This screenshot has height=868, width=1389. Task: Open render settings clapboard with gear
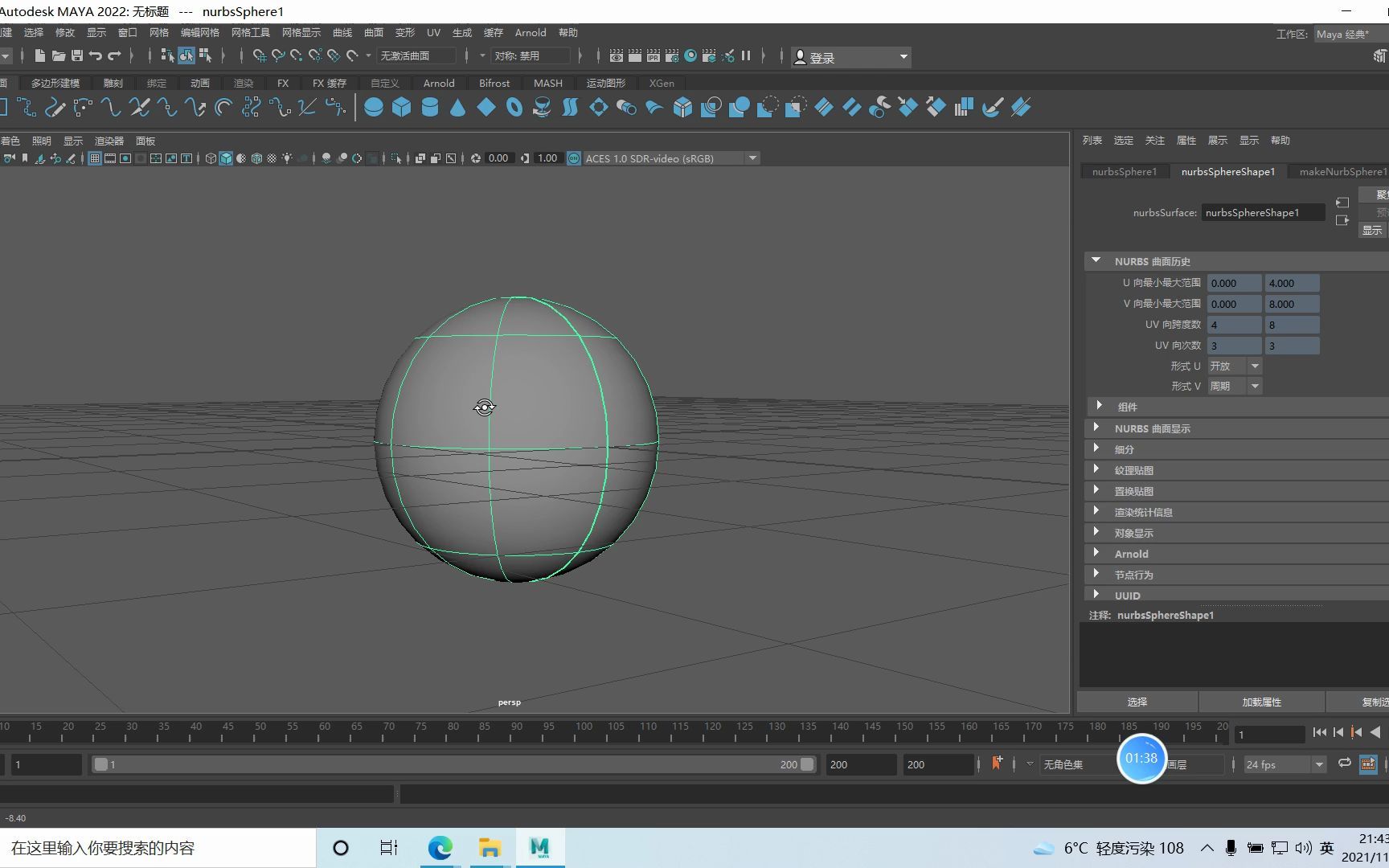coord(671,55)
